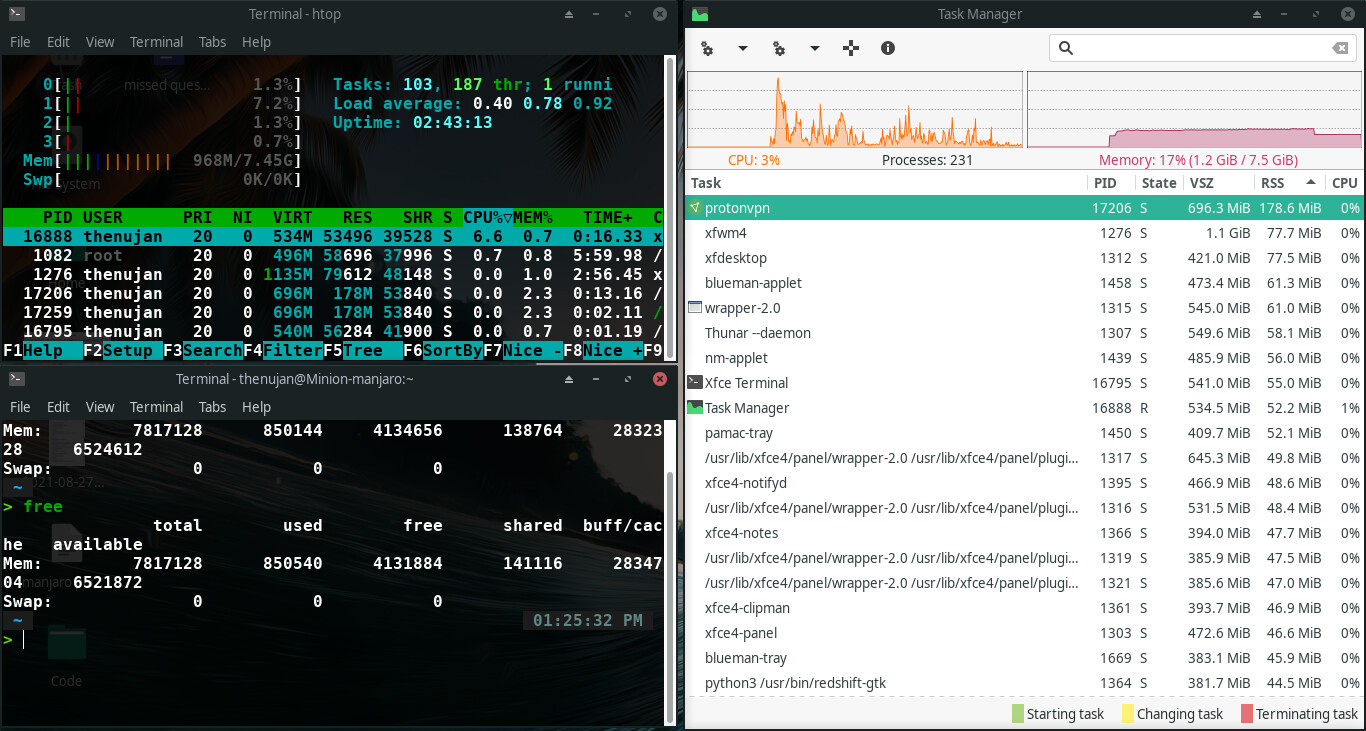Click the Task Manager search input field
This screenshot has height=731, width=1366.
tap(1200, 48)
